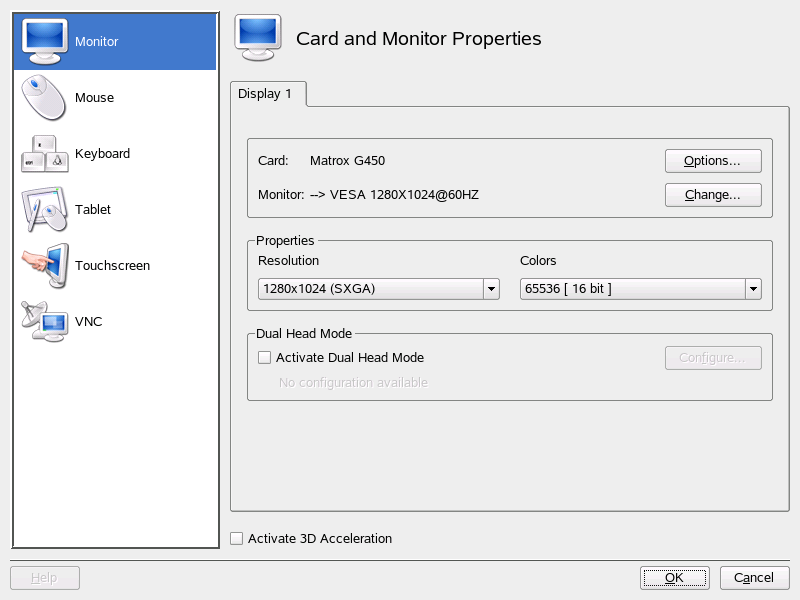
Task: Open the VNC icon entry
Action: click(44, 321)
